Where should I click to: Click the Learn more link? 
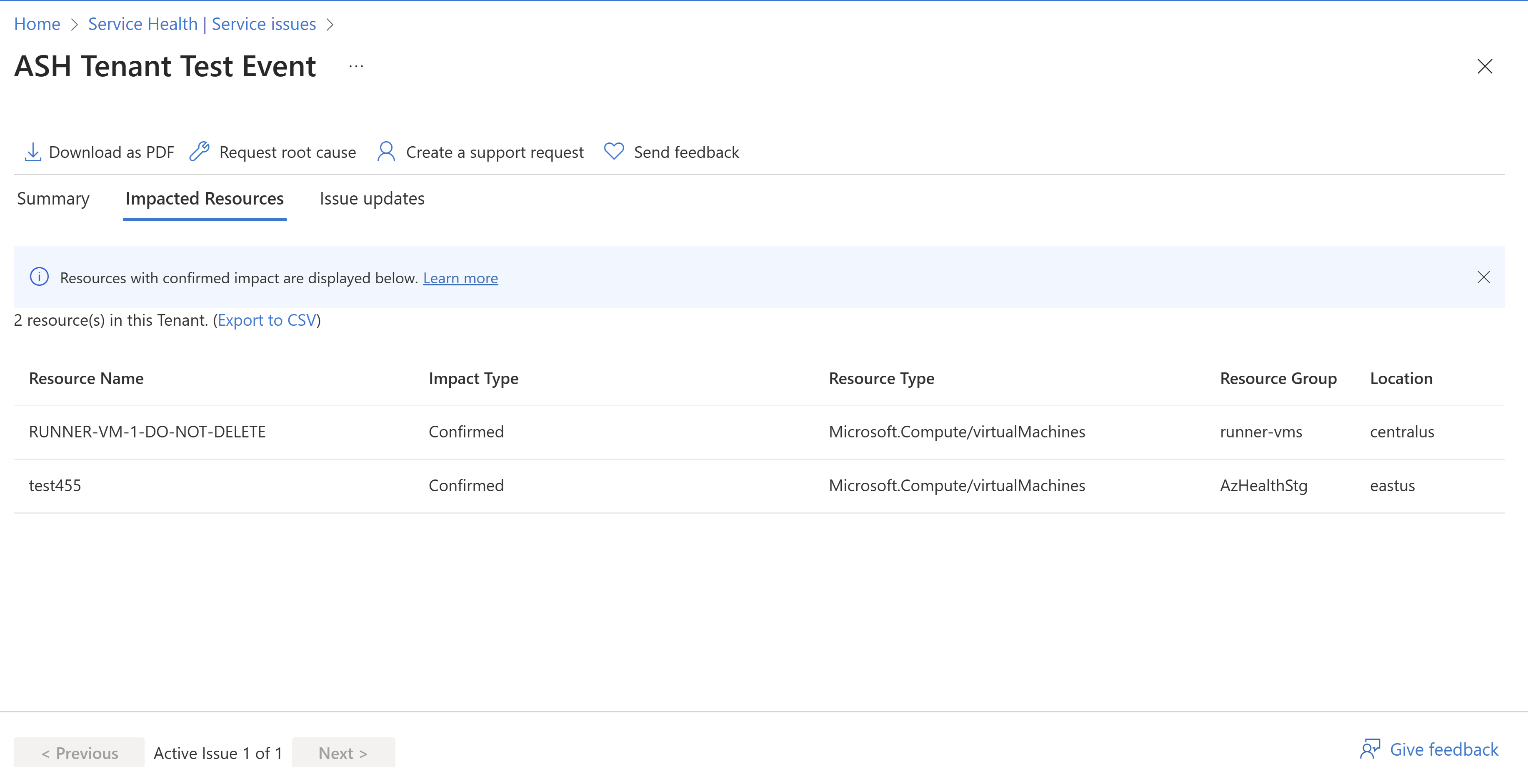(x=460, y=278)
